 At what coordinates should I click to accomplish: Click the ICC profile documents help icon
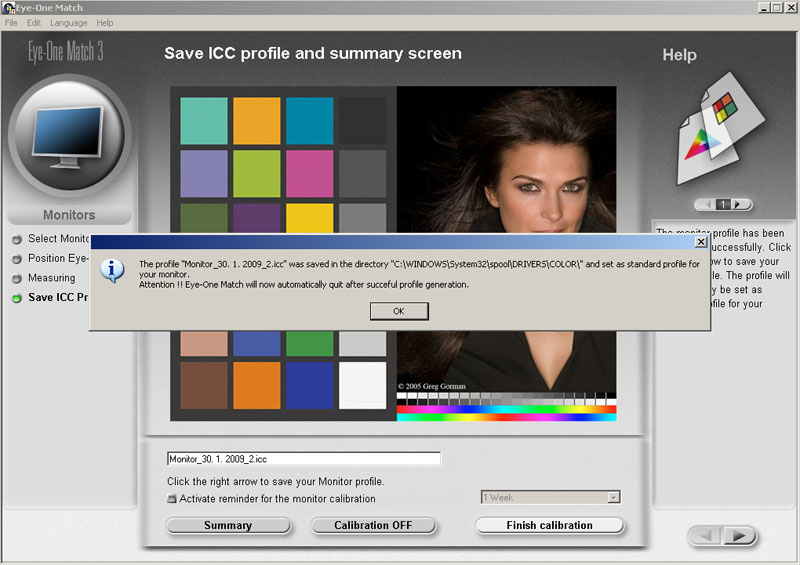click(x=720, y=129)
